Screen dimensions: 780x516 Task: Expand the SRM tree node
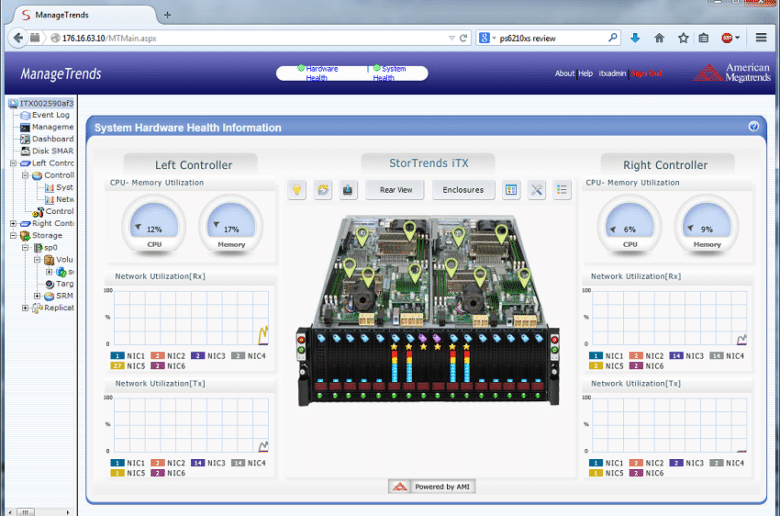(37, 296)
